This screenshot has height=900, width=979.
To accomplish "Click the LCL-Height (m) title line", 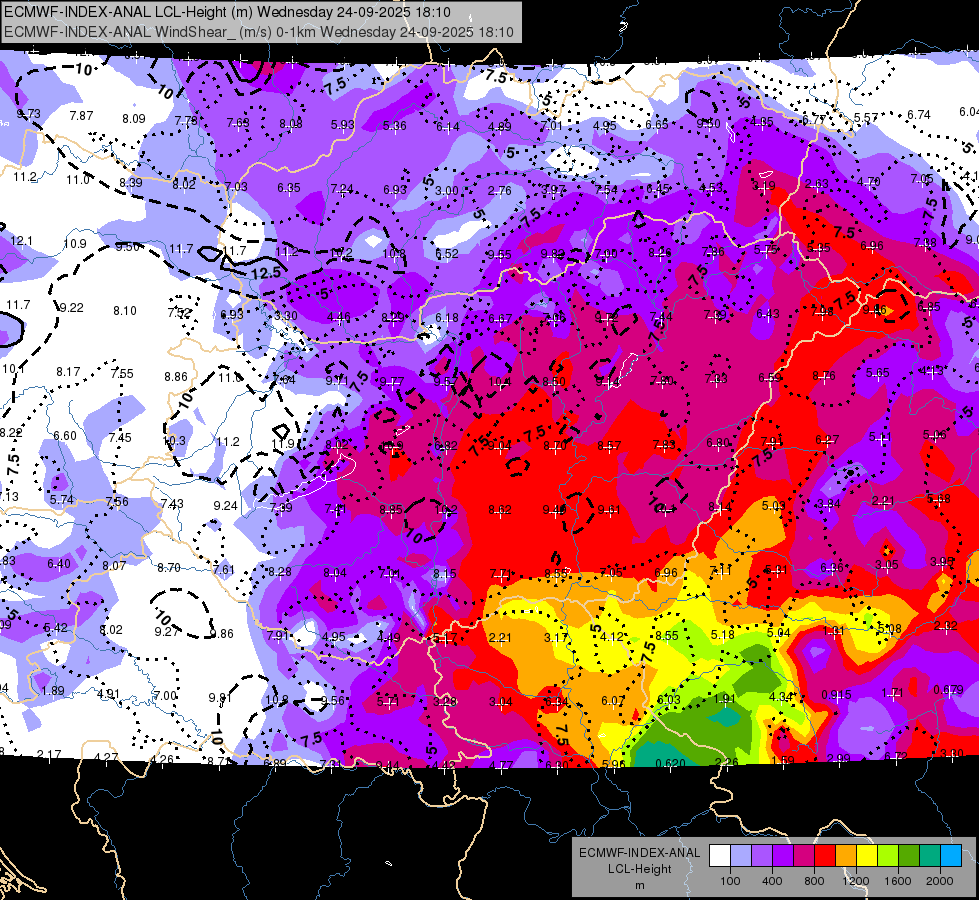I will (227, 12).
